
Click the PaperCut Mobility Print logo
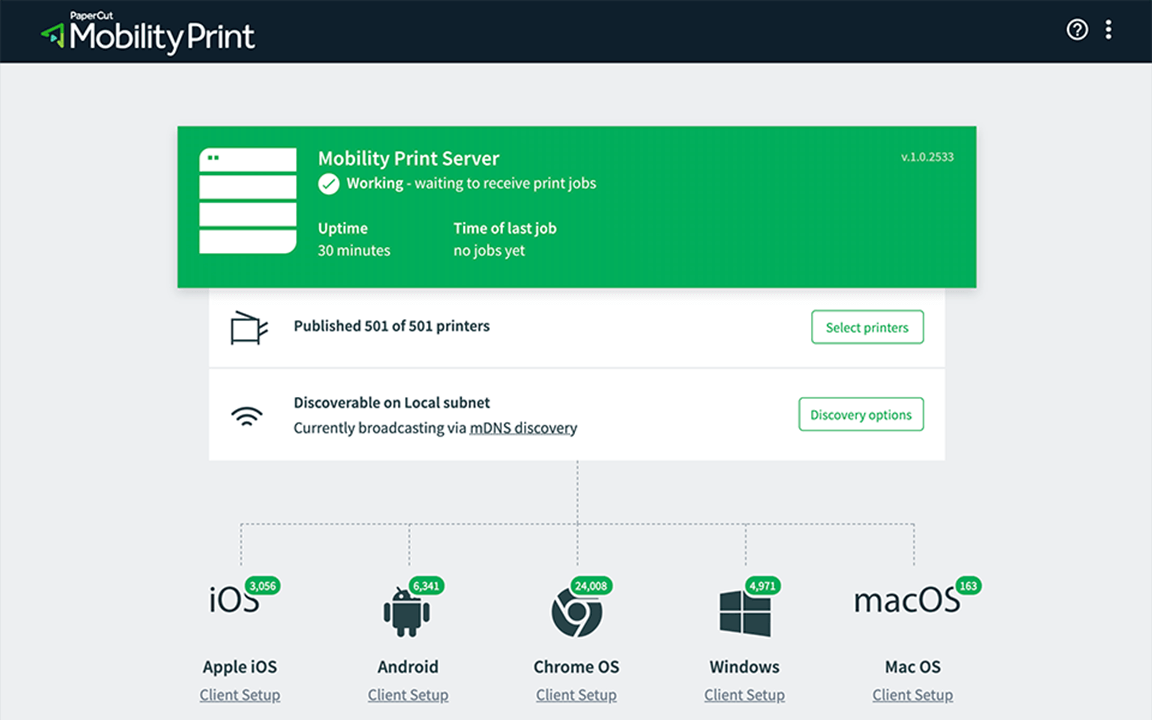[148, 33]
